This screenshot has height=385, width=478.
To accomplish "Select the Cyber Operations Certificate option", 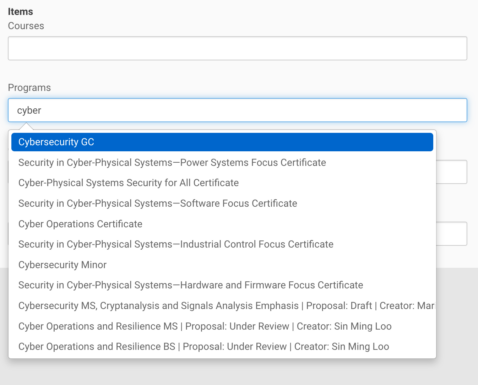I will (x=222, y=224).
